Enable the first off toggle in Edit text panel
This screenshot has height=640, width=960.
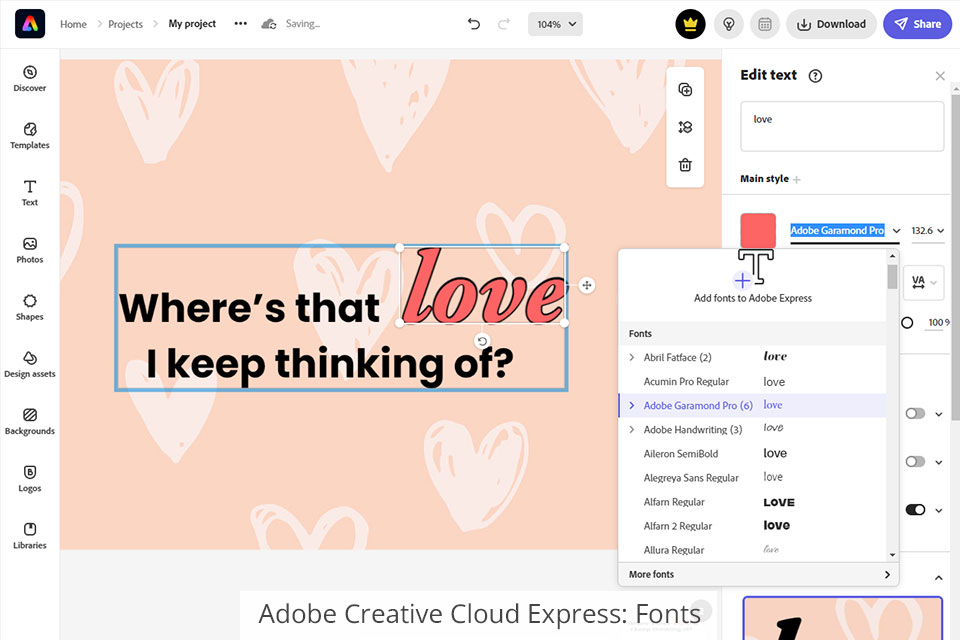[x=915, y=413]
